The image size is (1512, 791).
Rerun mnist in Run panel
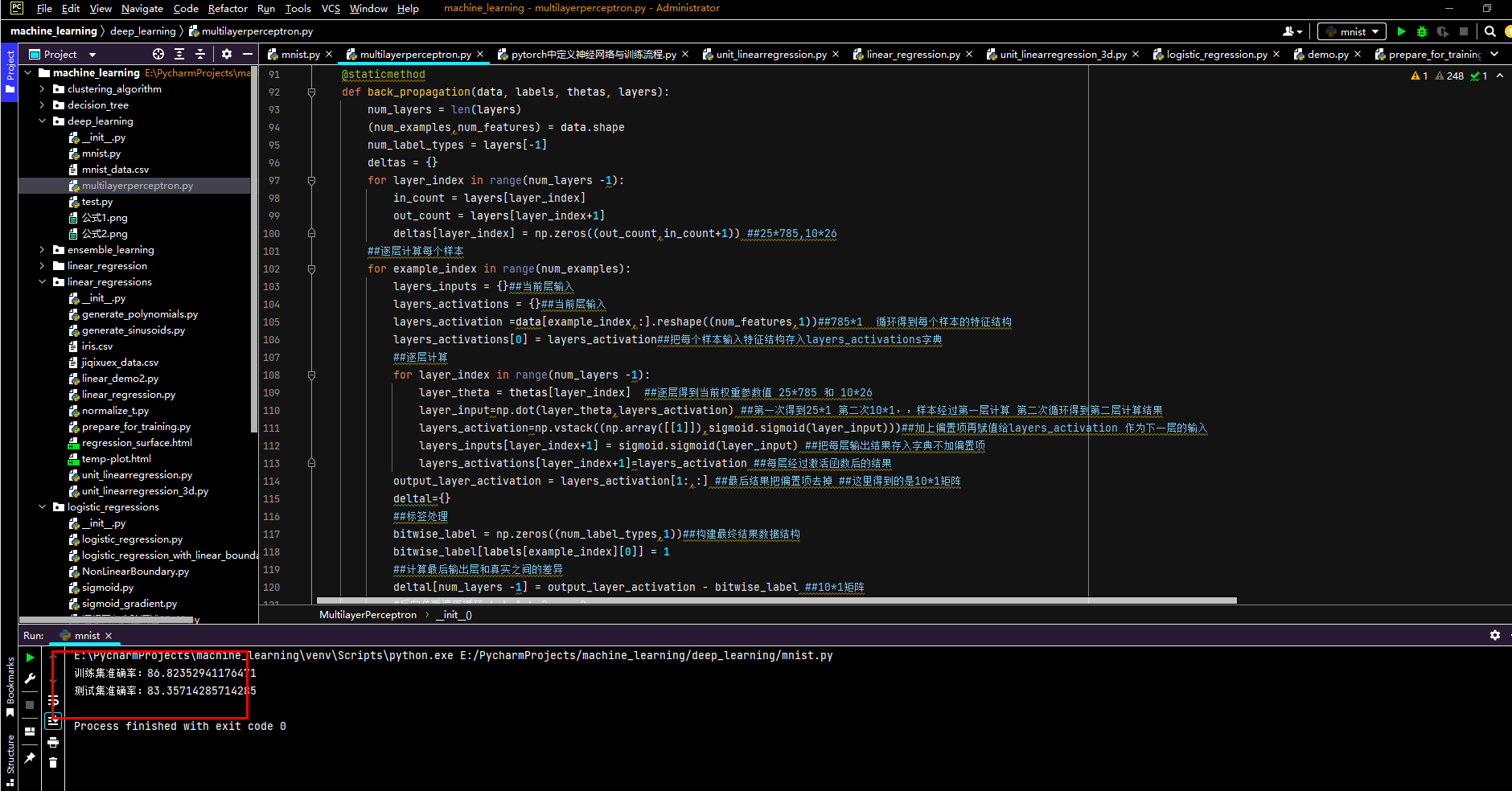pos(30,658)
